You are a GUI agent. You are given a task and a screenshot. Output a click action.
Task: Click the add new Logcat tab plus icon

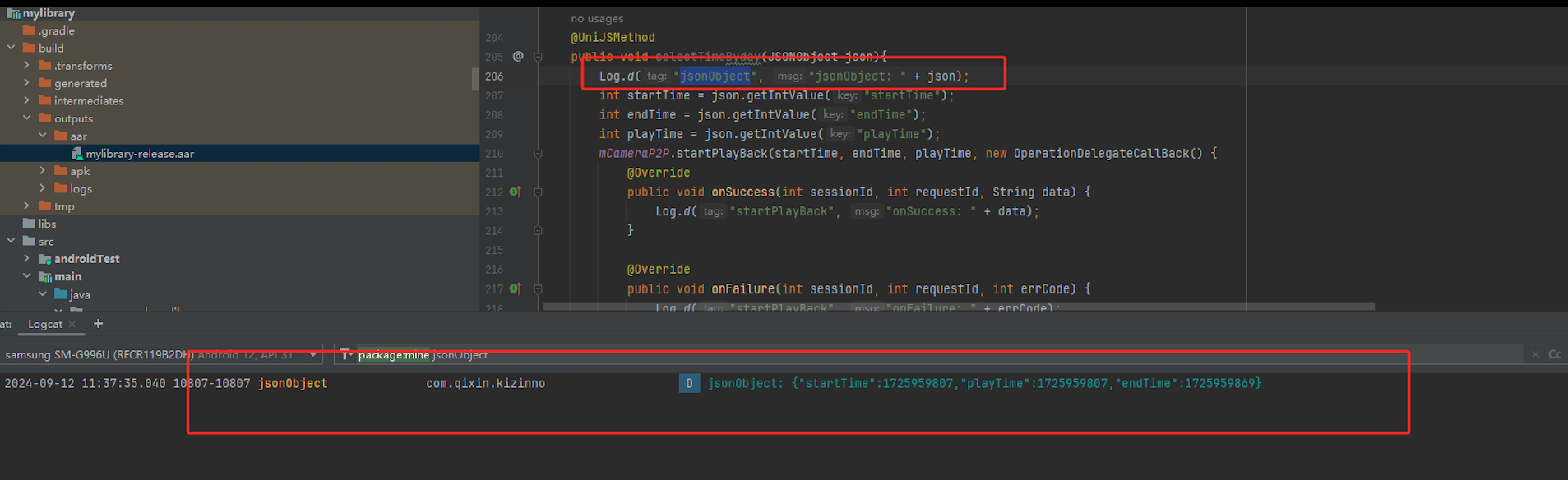point(98,324)
